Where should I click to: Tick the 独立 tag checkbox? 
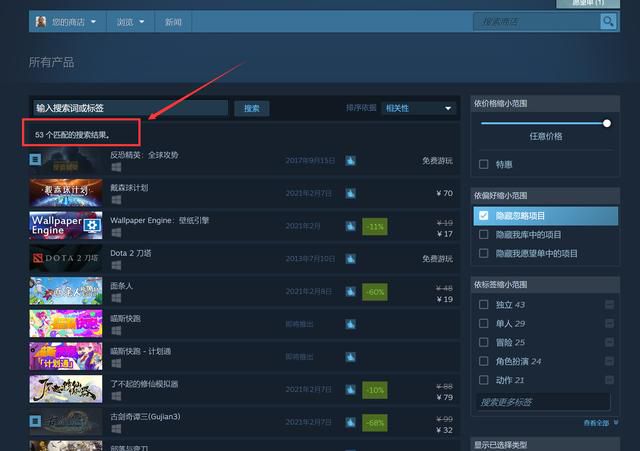(484, 304)
